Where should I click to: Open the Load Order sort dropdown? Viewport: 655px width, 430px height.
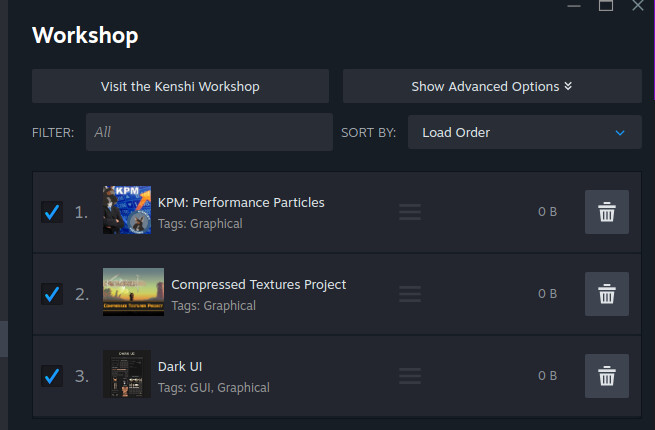(525, 132)
